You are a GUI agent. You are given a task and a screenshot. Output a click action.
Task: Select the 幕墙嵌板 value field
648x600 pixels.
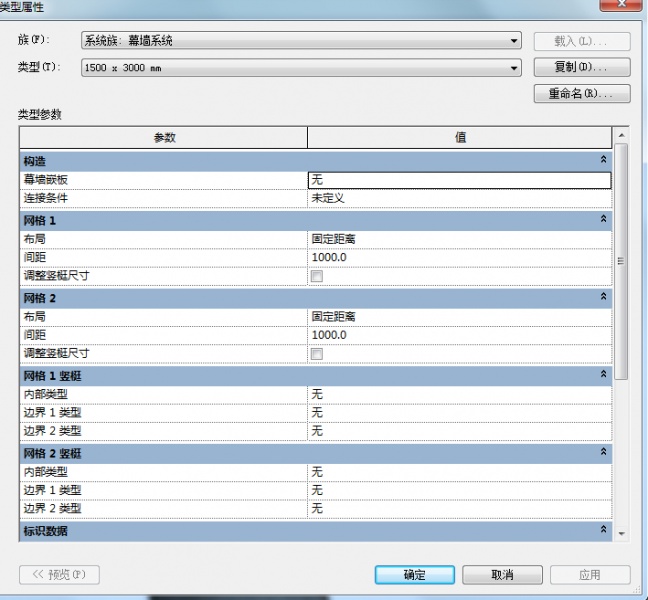click(460, 180)
